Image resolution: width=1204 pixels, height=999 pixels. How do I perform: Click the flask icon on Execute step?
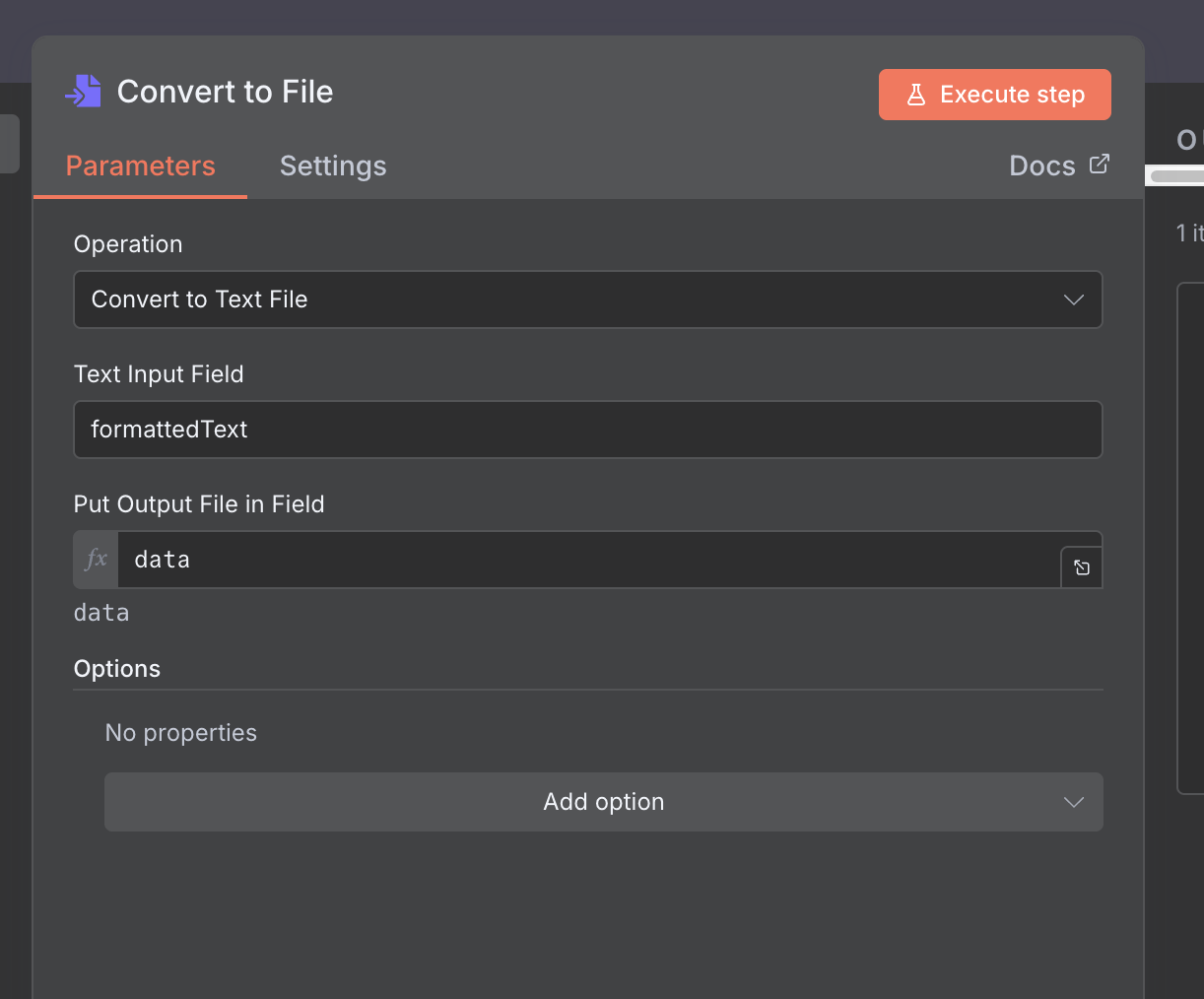(x=916, y=95)
